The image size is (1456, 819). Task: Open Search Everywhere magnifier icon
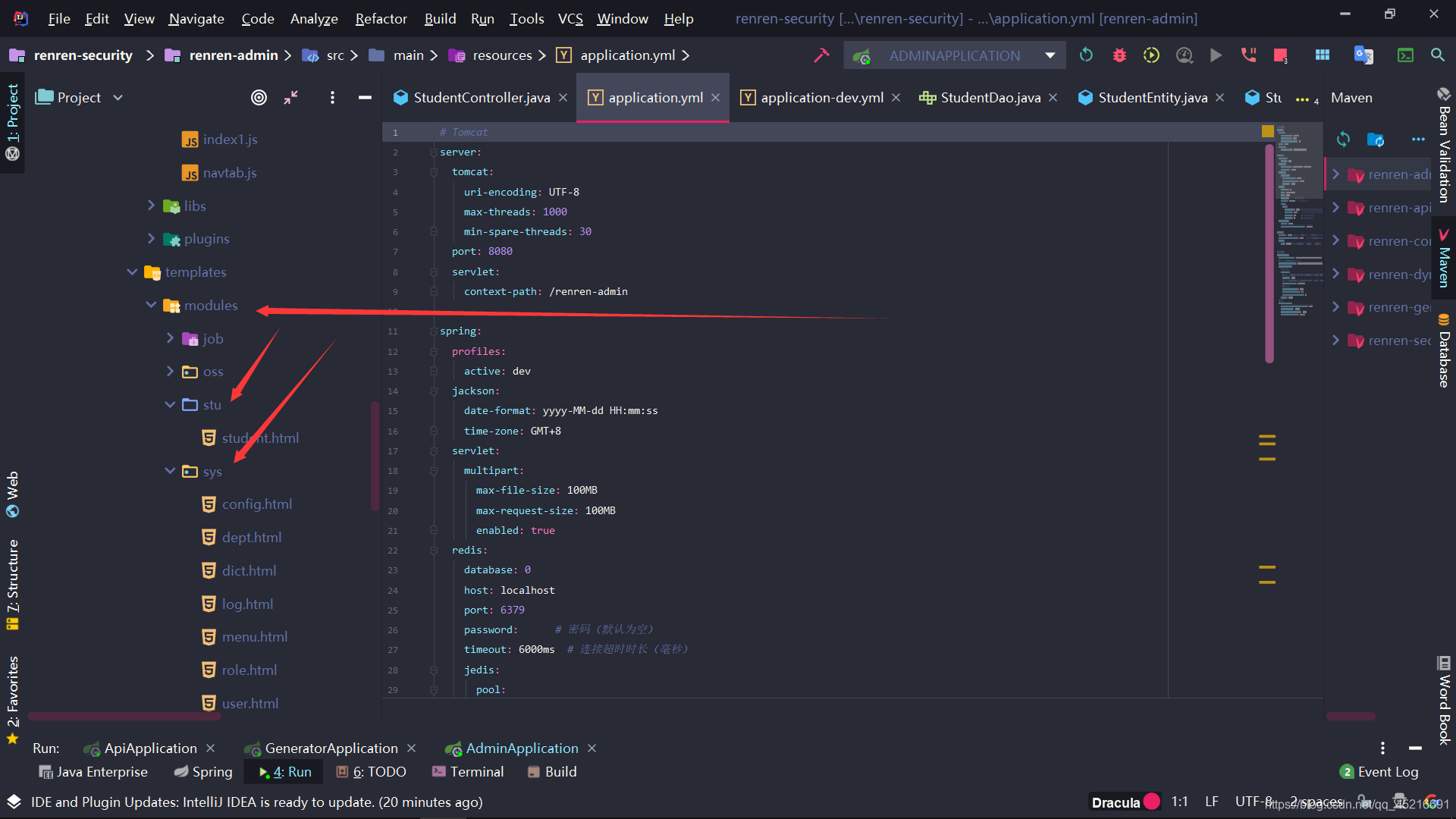pos(1437,55)
